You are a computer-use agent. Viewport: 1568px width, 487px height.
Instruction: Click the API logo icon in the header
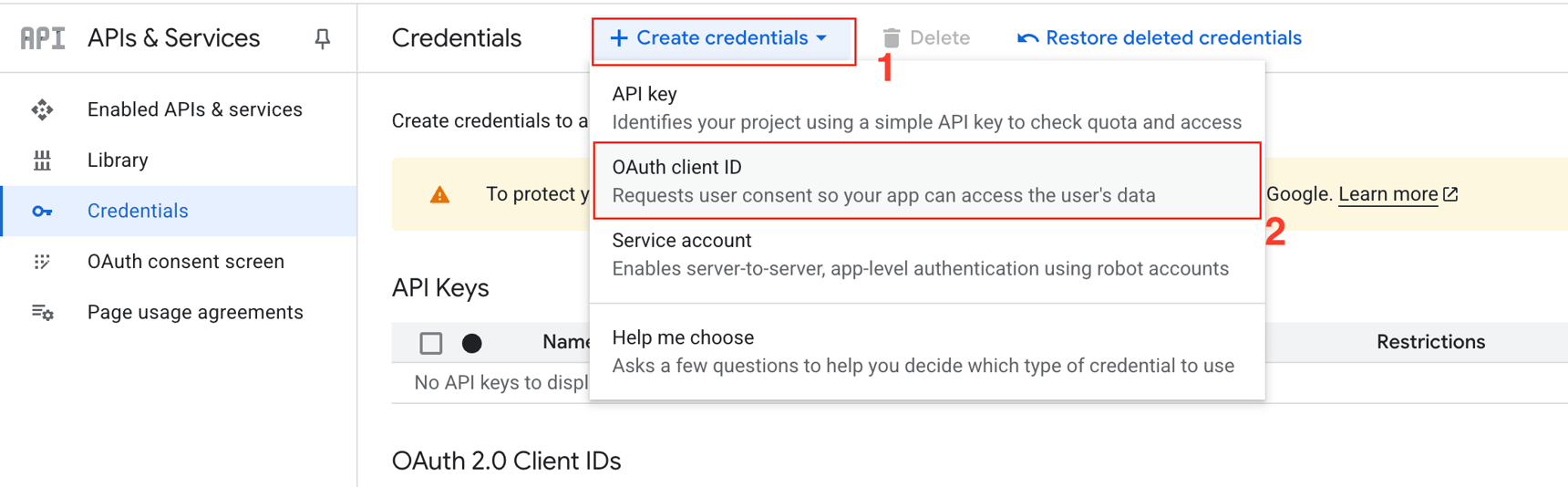43,38
